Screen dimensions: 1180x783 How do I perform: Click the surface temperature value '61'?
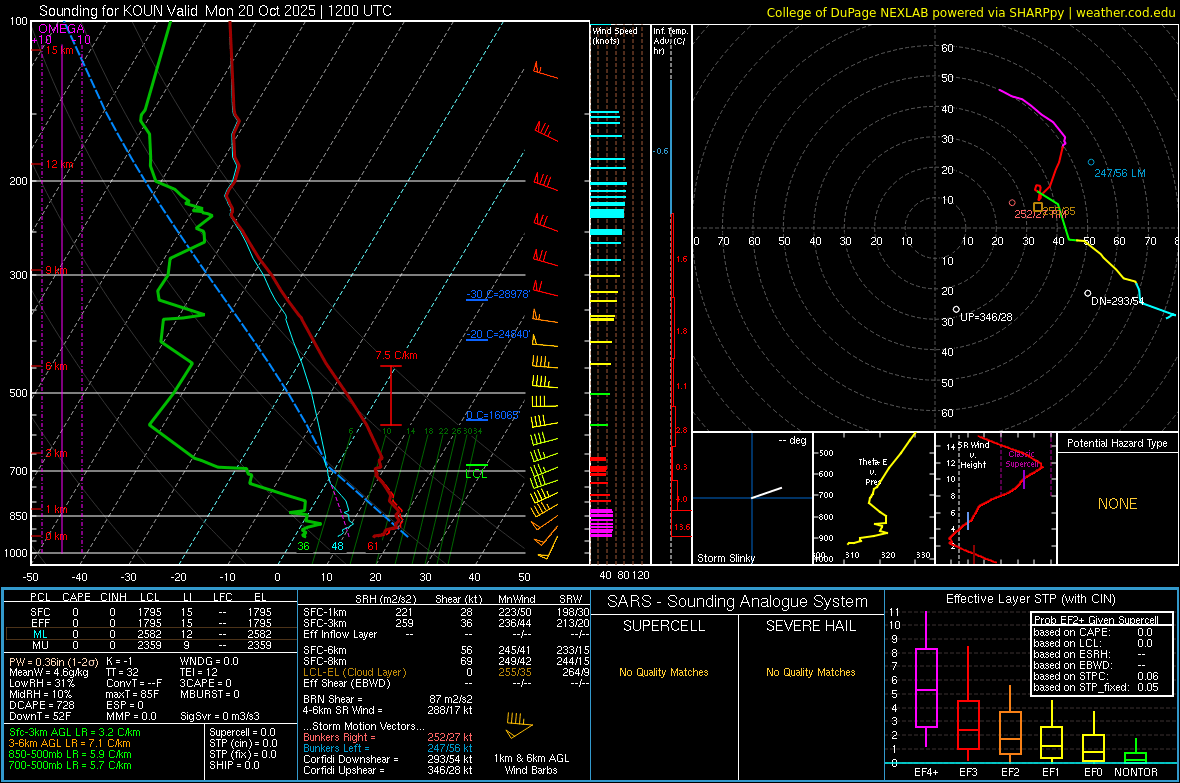pyautogui.click(x=373, y=546)
